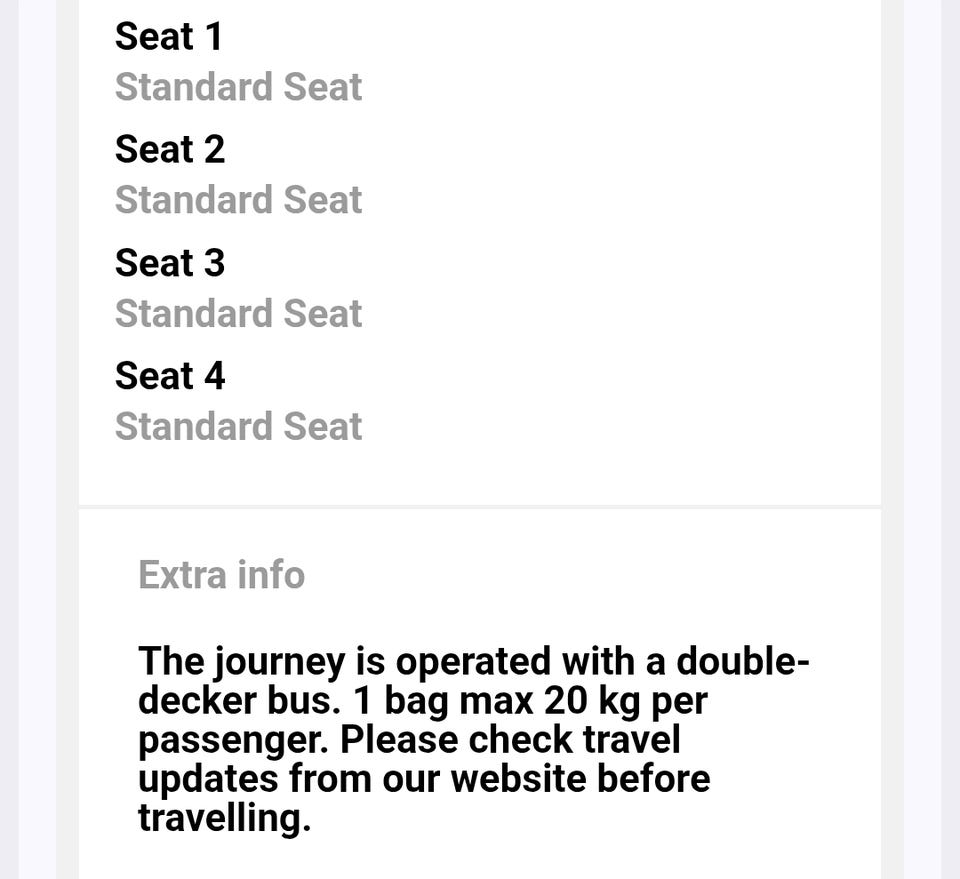This screenshot has width=960, height=879.
Task: Select the Seat 4 heading
Action: 169,376
